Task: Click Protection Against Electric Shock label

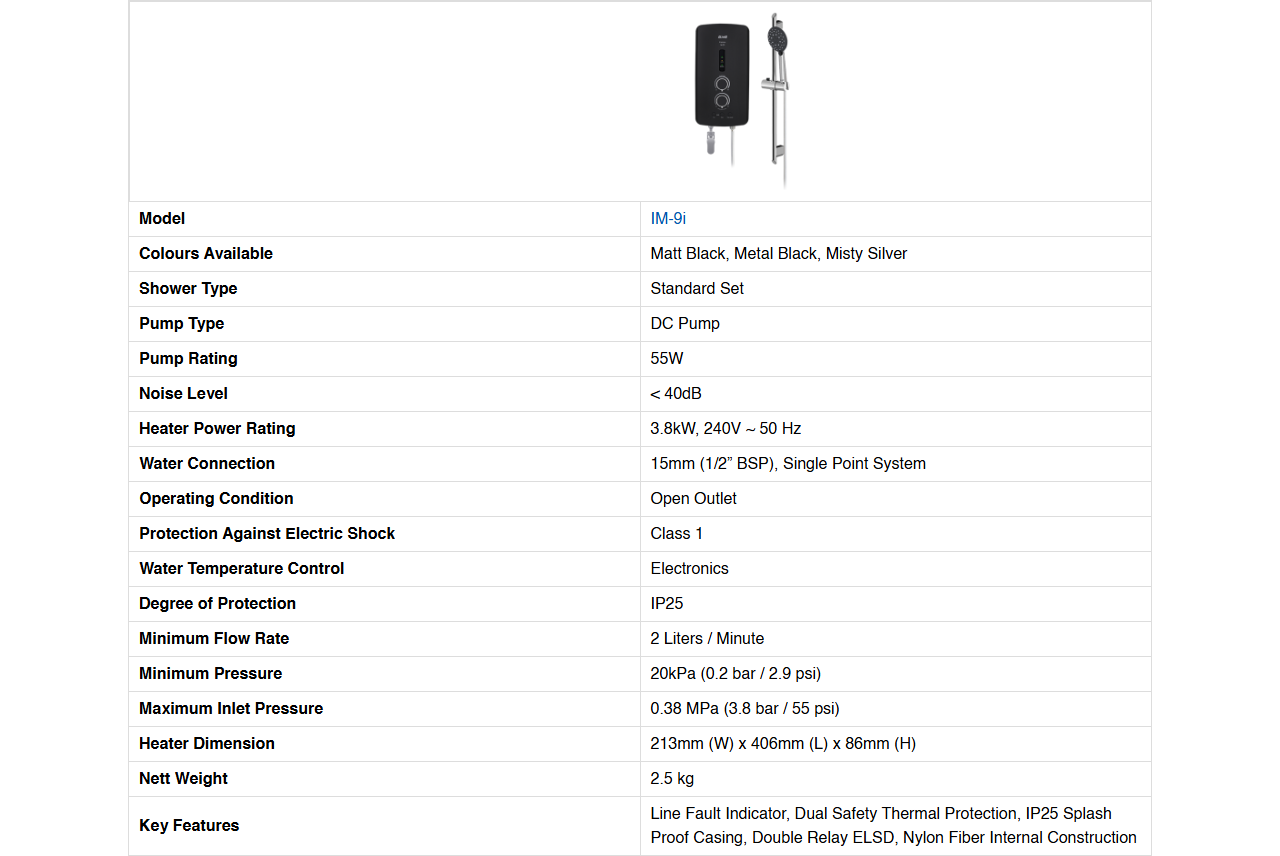Action: pos(267,534)
